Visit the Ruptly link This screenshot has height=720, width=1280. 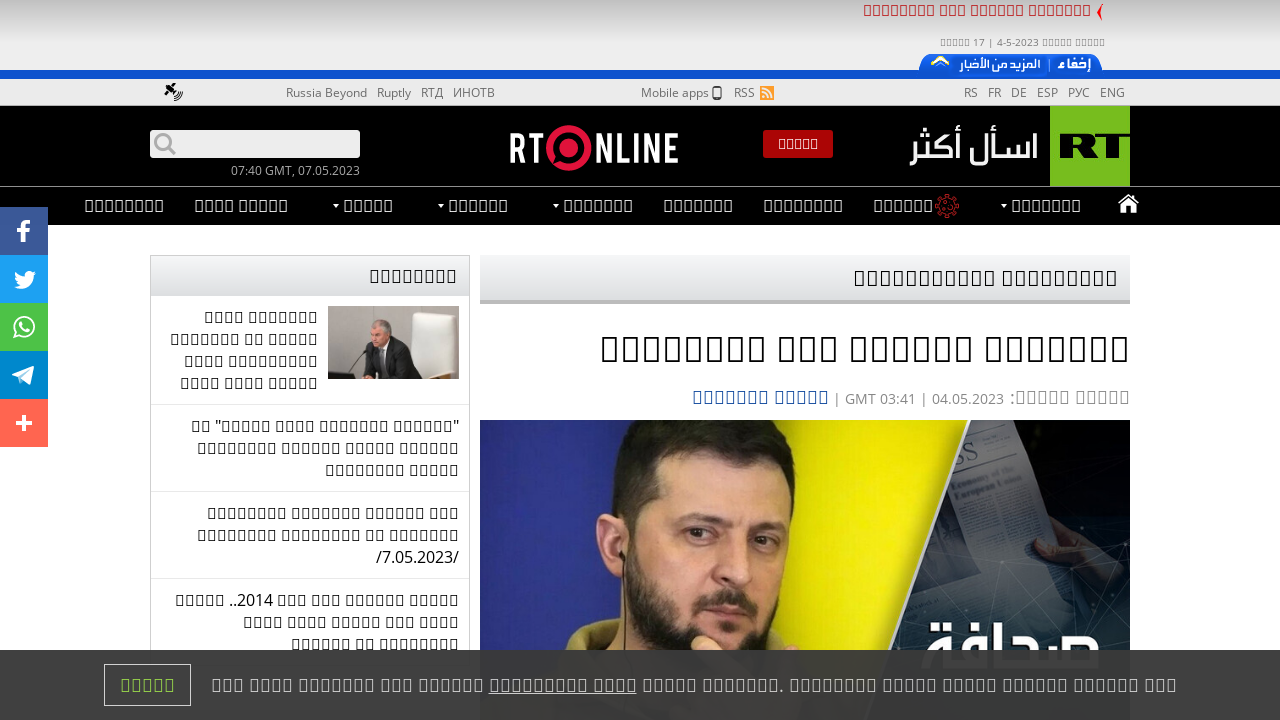394,93
